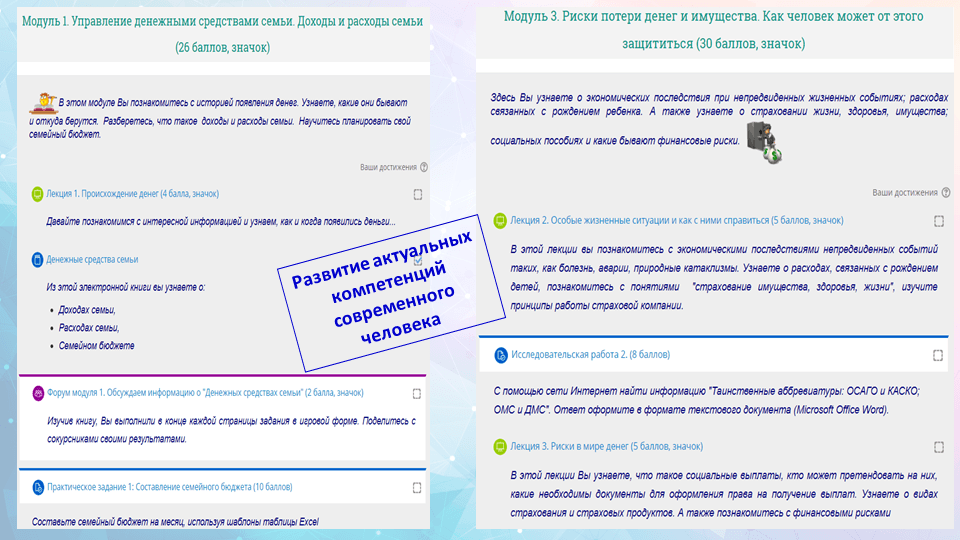Click text about ОСАГО и КАСКО abbreviations
Viewport: 960px width, 540px height.
point(707,400)
